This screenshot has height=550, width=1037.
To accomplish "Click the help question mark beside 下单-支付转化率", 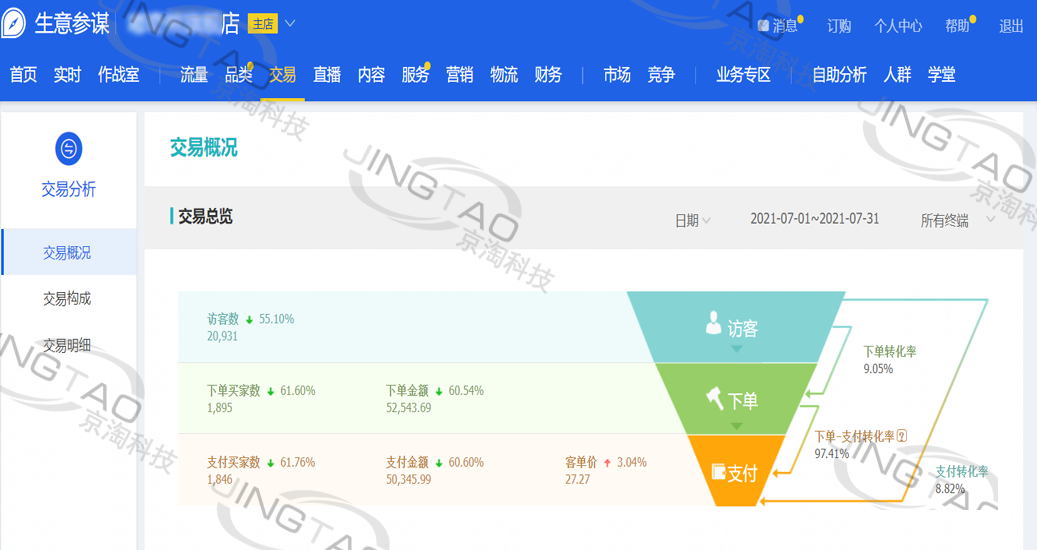I will [901, 436].
